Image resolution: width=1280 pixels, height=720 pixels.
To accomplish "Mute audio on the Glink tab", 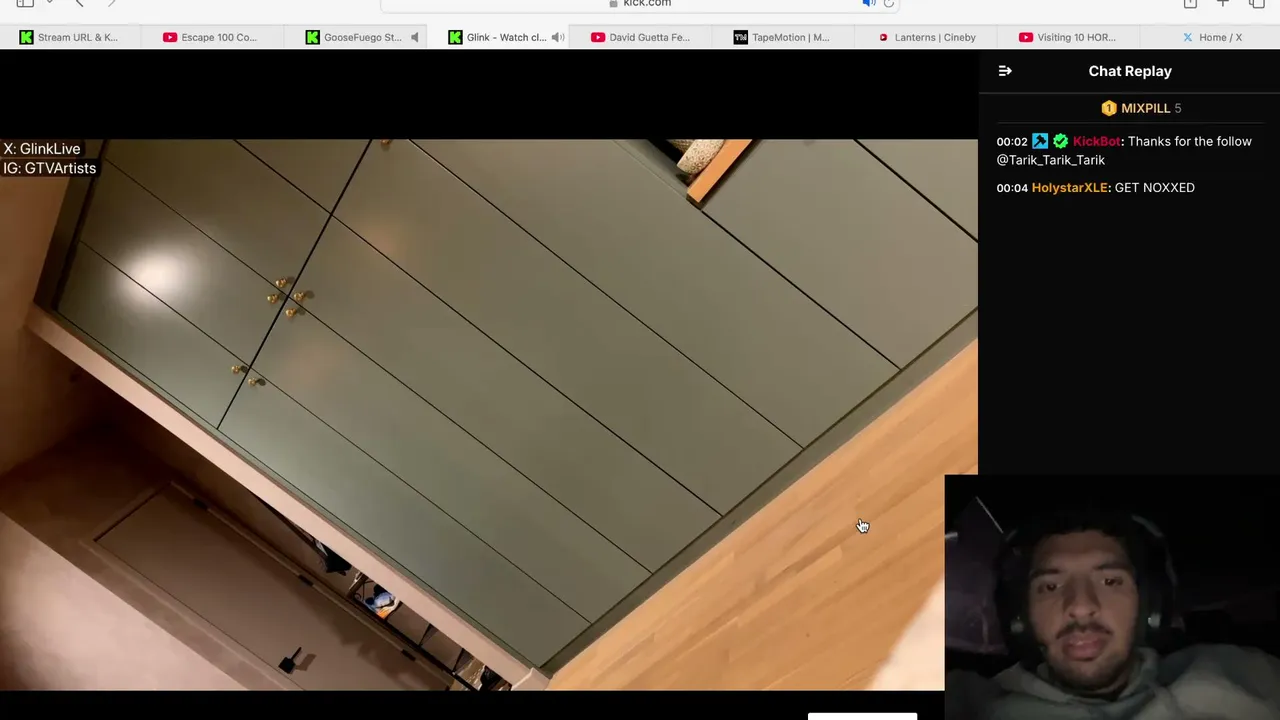I will pyautogui.click(x=558, y=37).
